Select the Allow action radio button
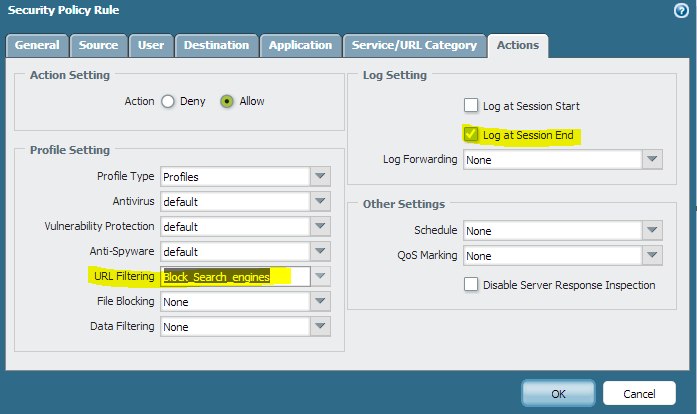697x414 pixels. [227, 101]
